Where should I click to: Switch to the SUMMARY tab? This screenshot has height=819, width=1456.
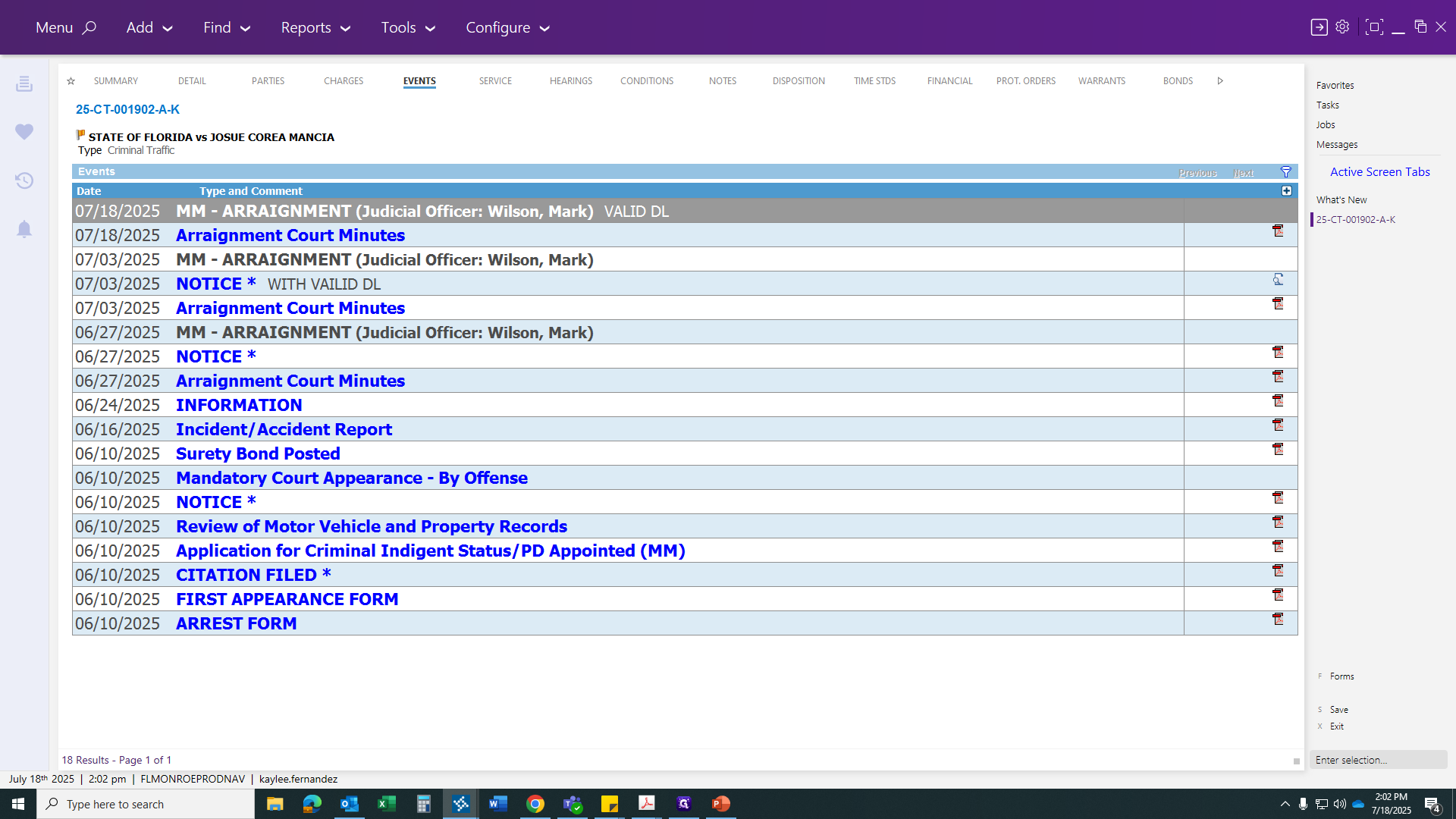pos(116,81)
